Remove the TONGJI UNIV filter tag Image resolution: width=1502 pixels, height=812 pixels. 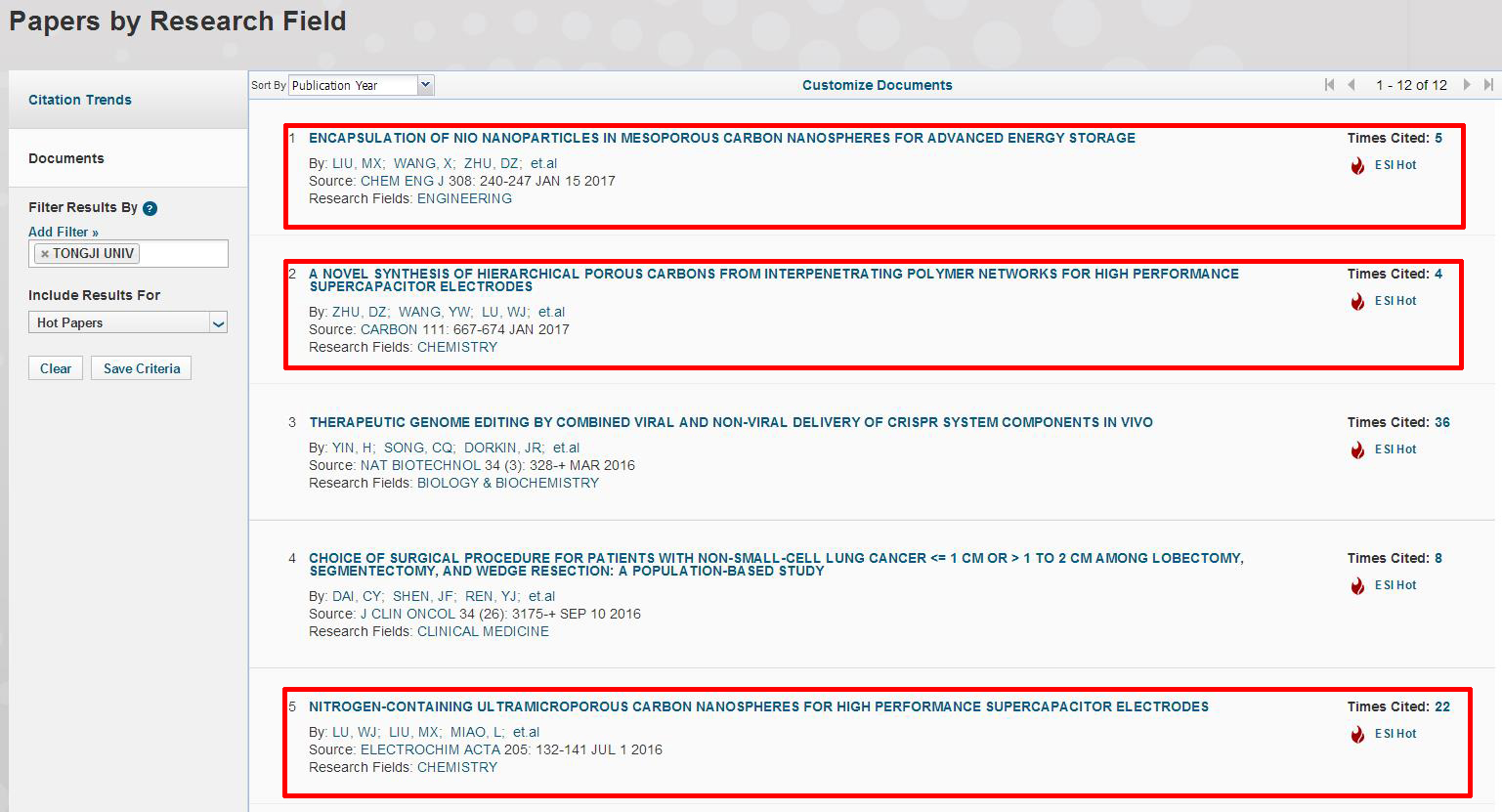tap(44, 254)
